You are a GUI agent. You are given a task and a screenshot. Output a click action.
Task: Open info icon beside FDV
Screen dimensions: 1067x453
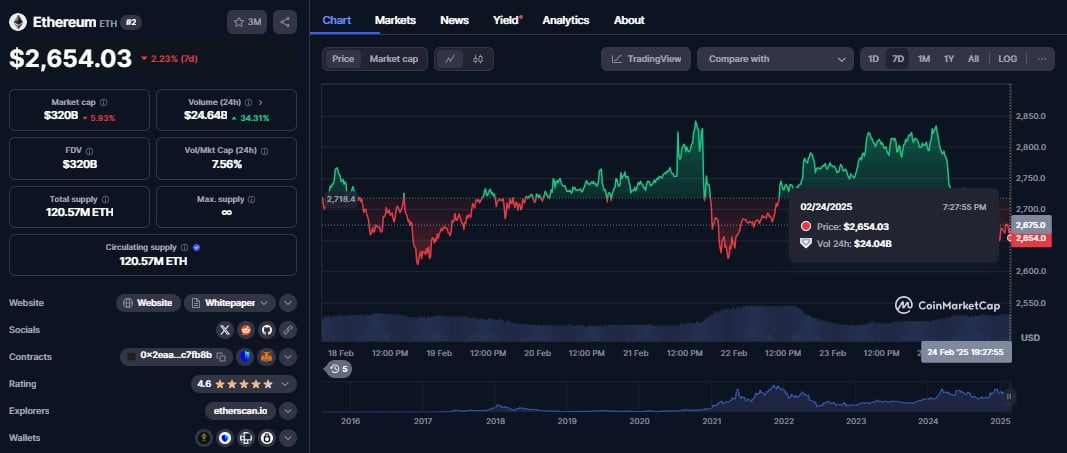tap(90, 151)
